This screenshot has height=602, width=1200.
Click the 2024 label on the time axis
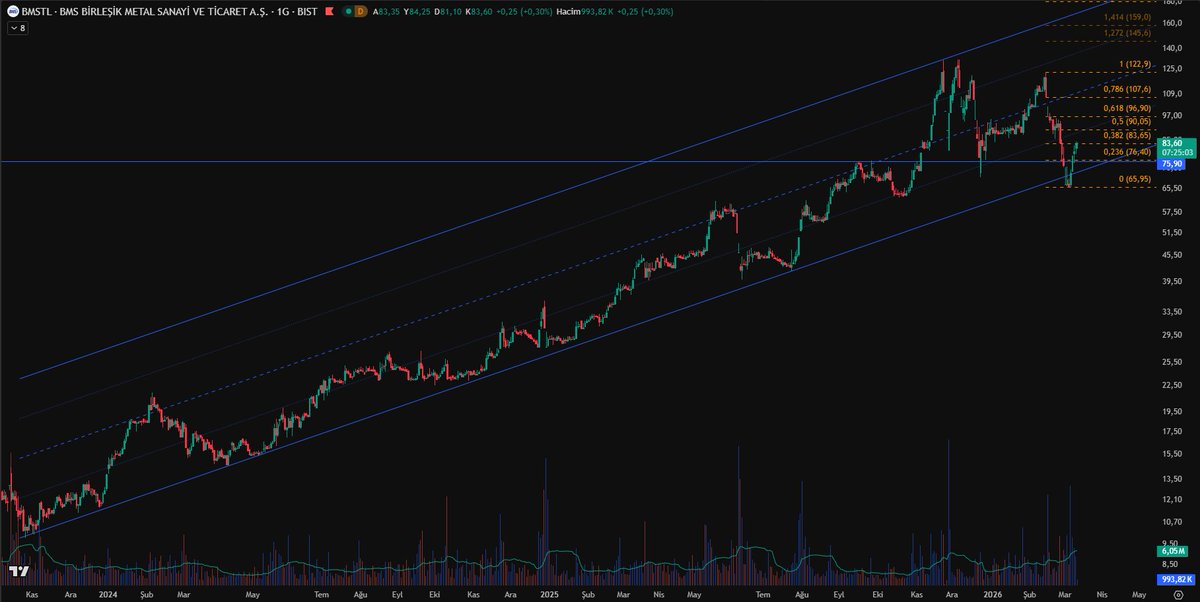tap(108, 593)
